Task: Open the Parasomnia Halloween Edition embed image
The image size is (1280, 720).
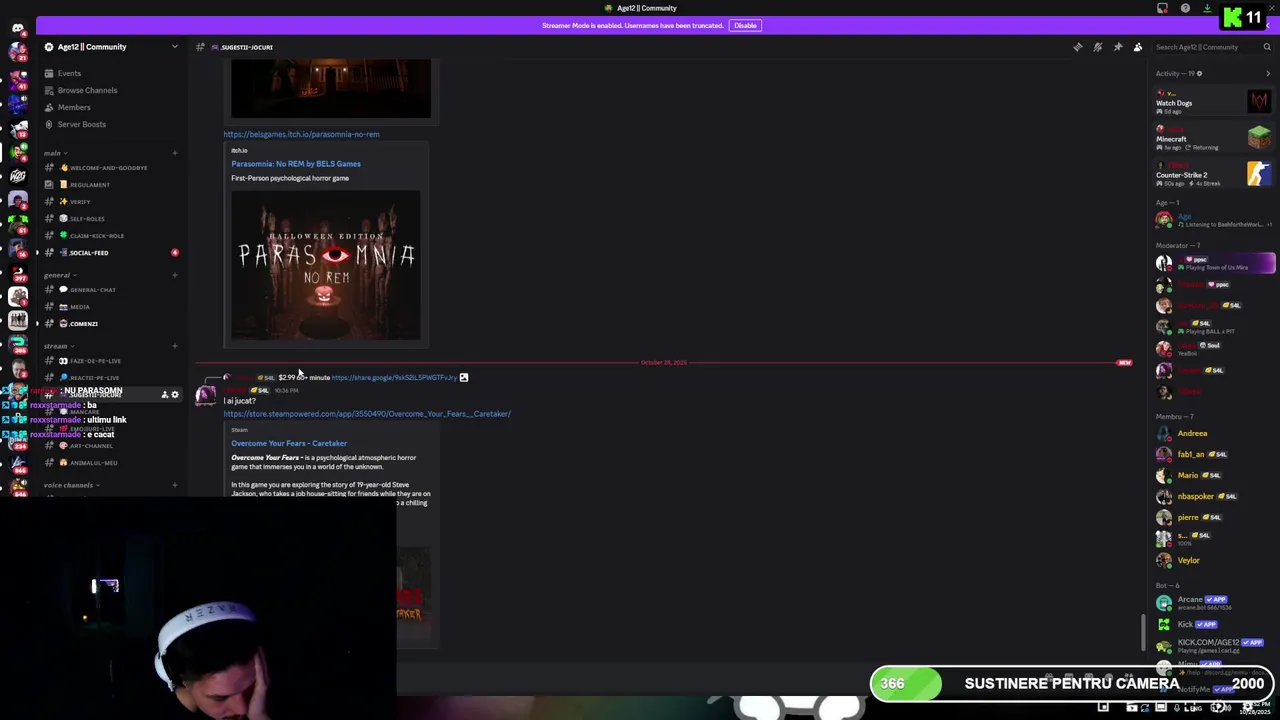Action: coord(326,265)
